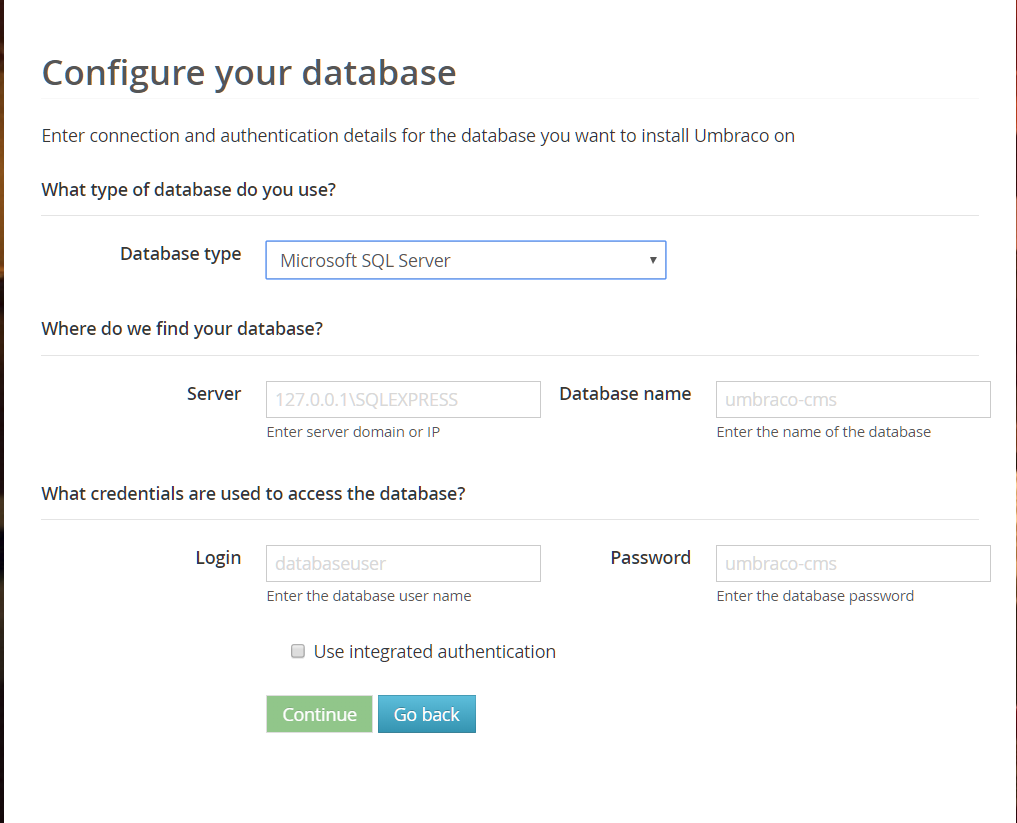Click the 'Use integrated authentication' label
This screenshot has width=1017, height=823.
point(435,651)
